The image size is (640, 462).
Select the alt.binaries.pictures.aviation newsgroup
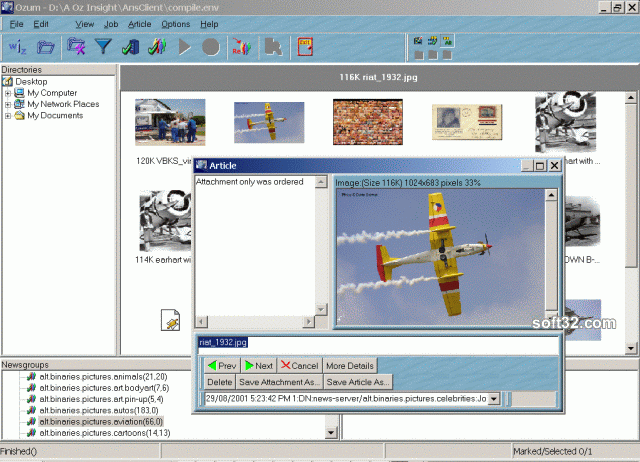101,422
